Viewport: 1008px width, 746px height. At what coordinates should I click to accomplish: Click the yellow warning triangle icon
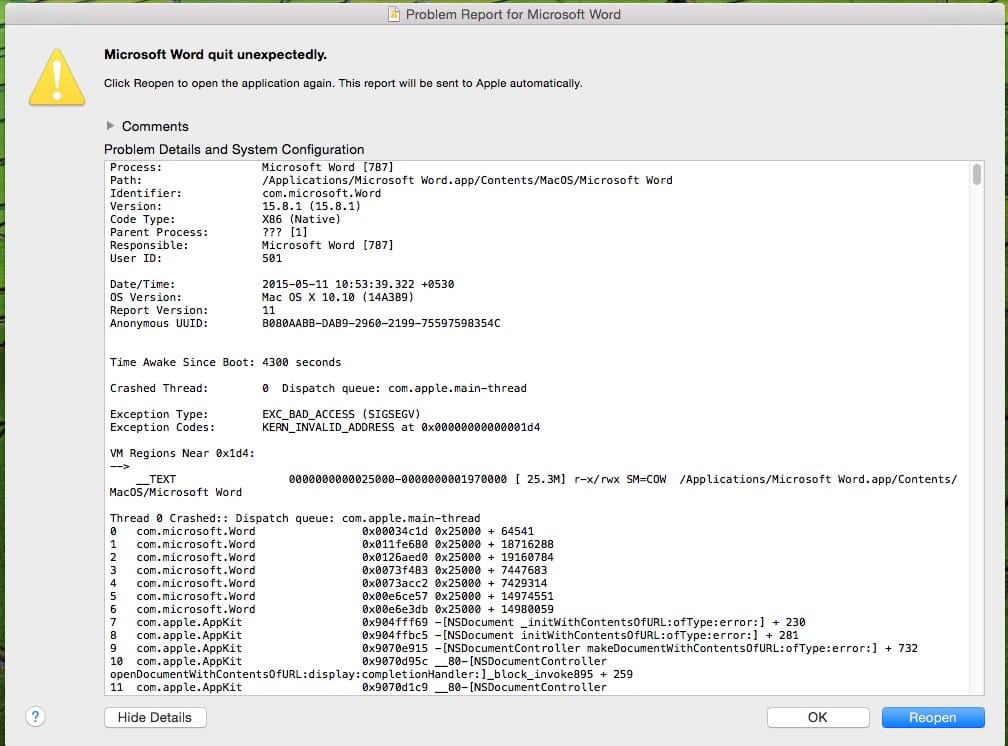tap(57, 77)
